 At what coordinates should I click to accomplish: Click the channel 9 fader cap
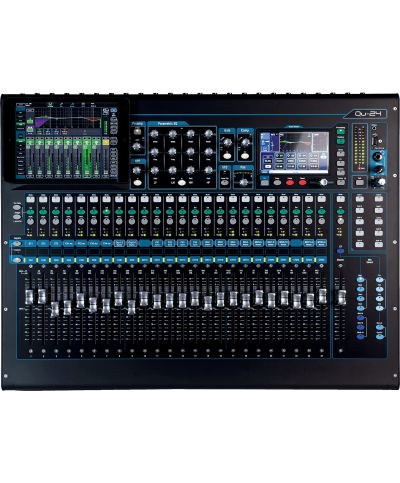[x=131, y=307]
